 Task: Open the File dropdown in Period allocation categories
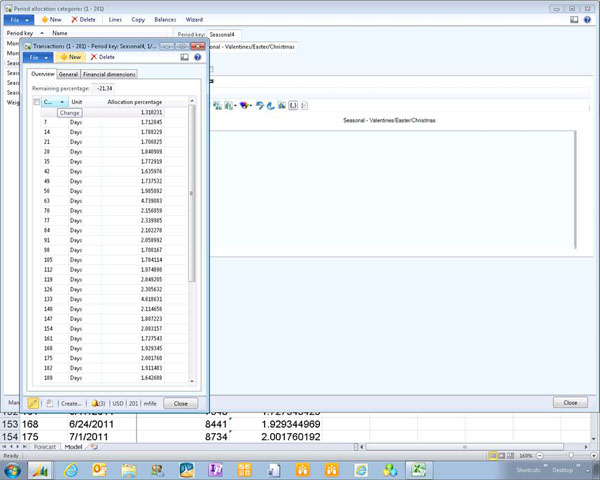pos(20,19)
